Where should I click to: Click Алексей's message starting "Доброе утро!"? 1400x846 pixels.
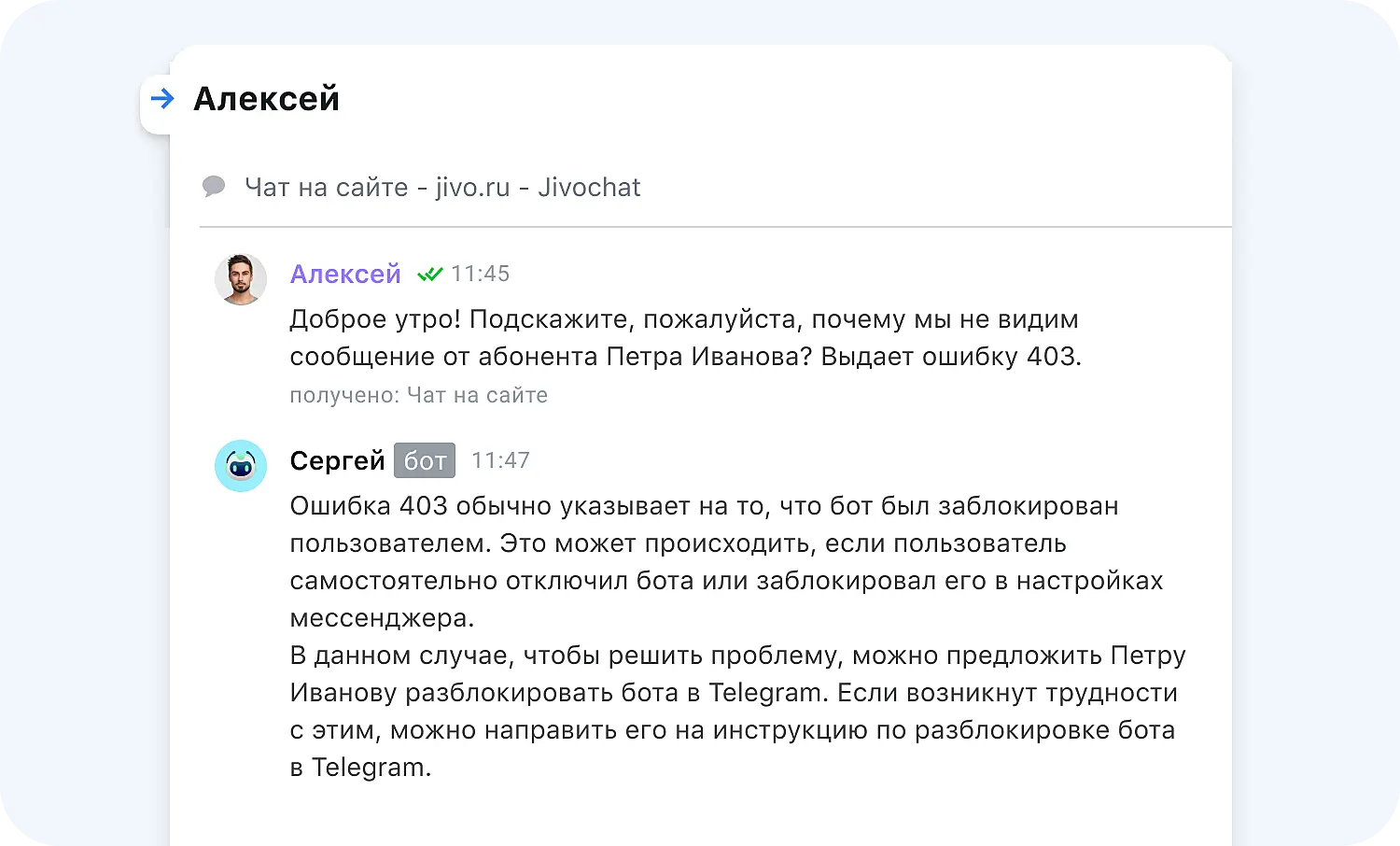point(683,319)
